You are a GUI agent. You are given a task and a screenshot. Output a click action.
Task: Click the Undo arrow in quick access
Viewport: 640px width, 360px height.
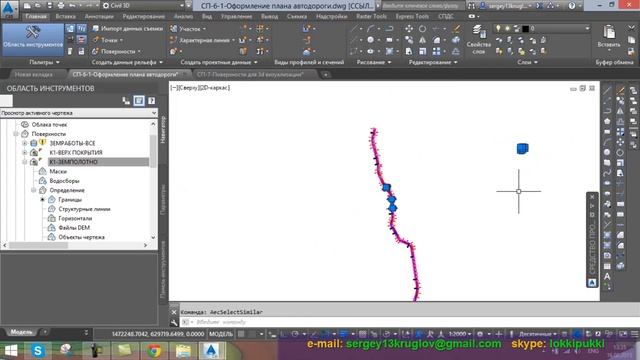pos(72,6)
